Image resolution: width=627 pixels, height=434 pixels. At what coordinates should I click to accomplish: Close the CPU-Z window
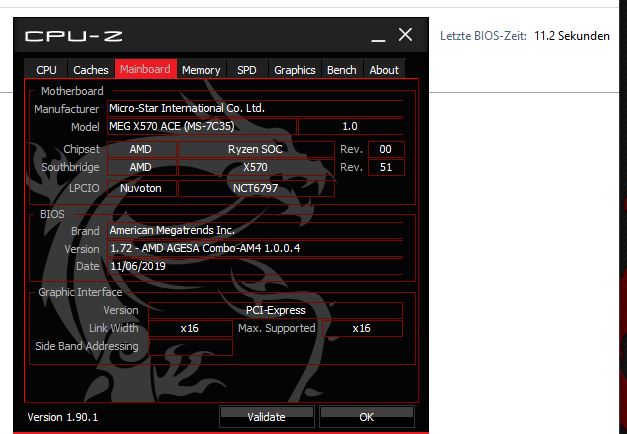(x=405, y=35)
